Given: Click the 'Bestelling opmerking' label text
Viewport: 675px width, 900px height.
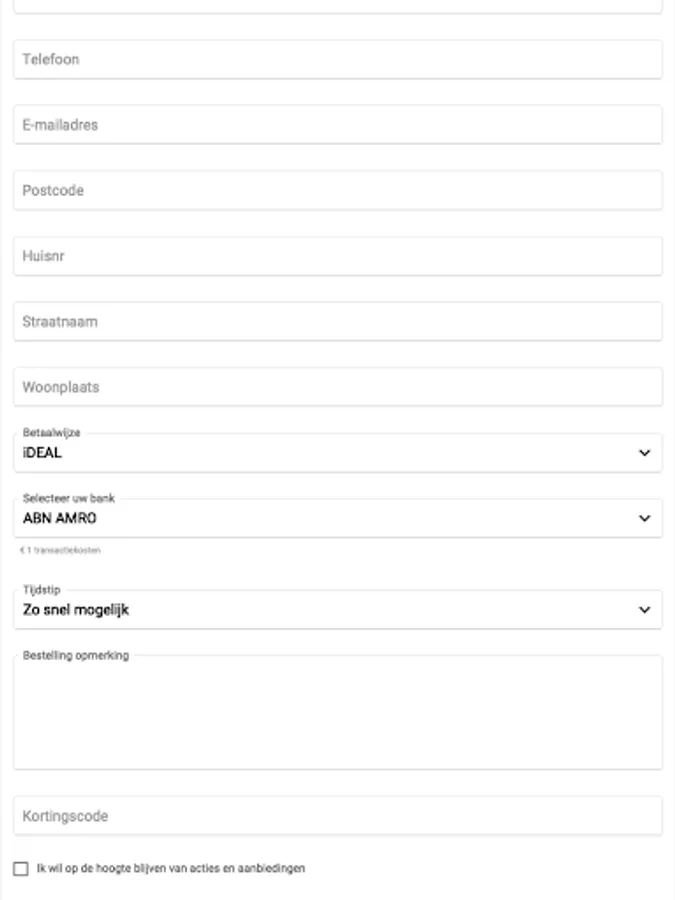Looking at the screenshot, I should [75, 656].
